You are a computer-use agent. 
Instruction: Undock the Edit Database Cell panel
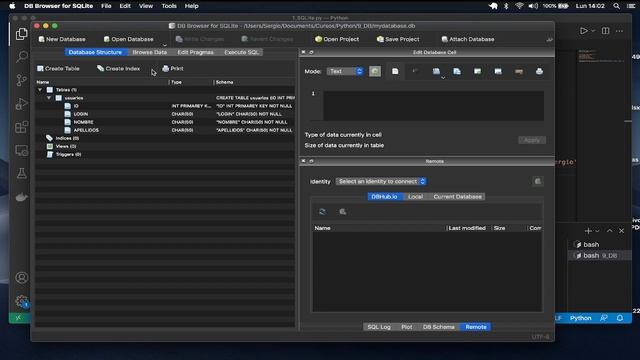pyautogui.click(x=311, y=52)
